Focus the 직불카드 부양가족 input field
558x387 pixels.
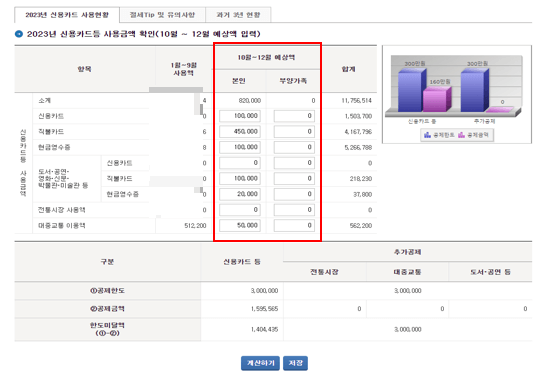[x=294, y=132]
